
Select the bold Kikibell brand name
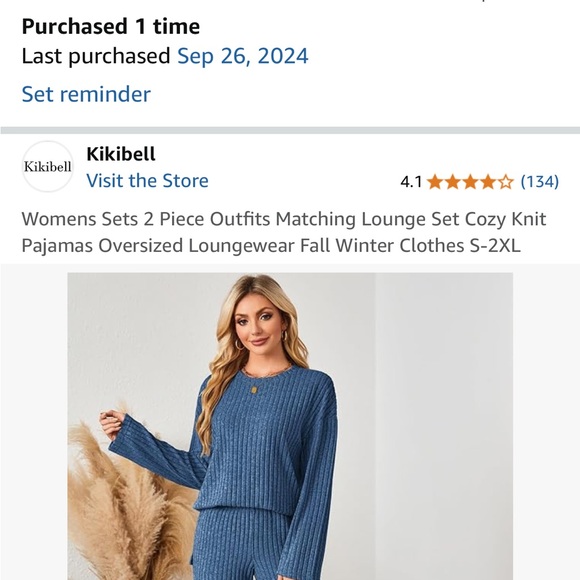tap(121, 154)
